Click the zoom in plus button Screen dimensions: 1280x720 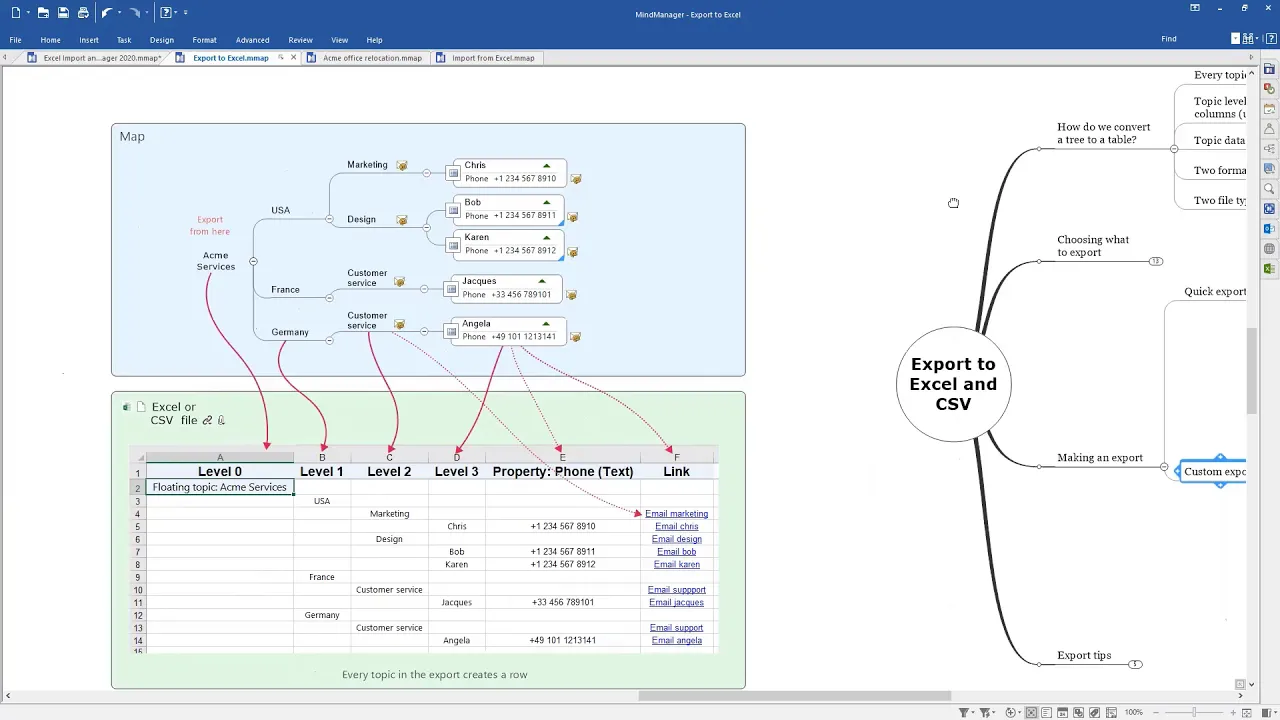click(x=1233, y=712)
